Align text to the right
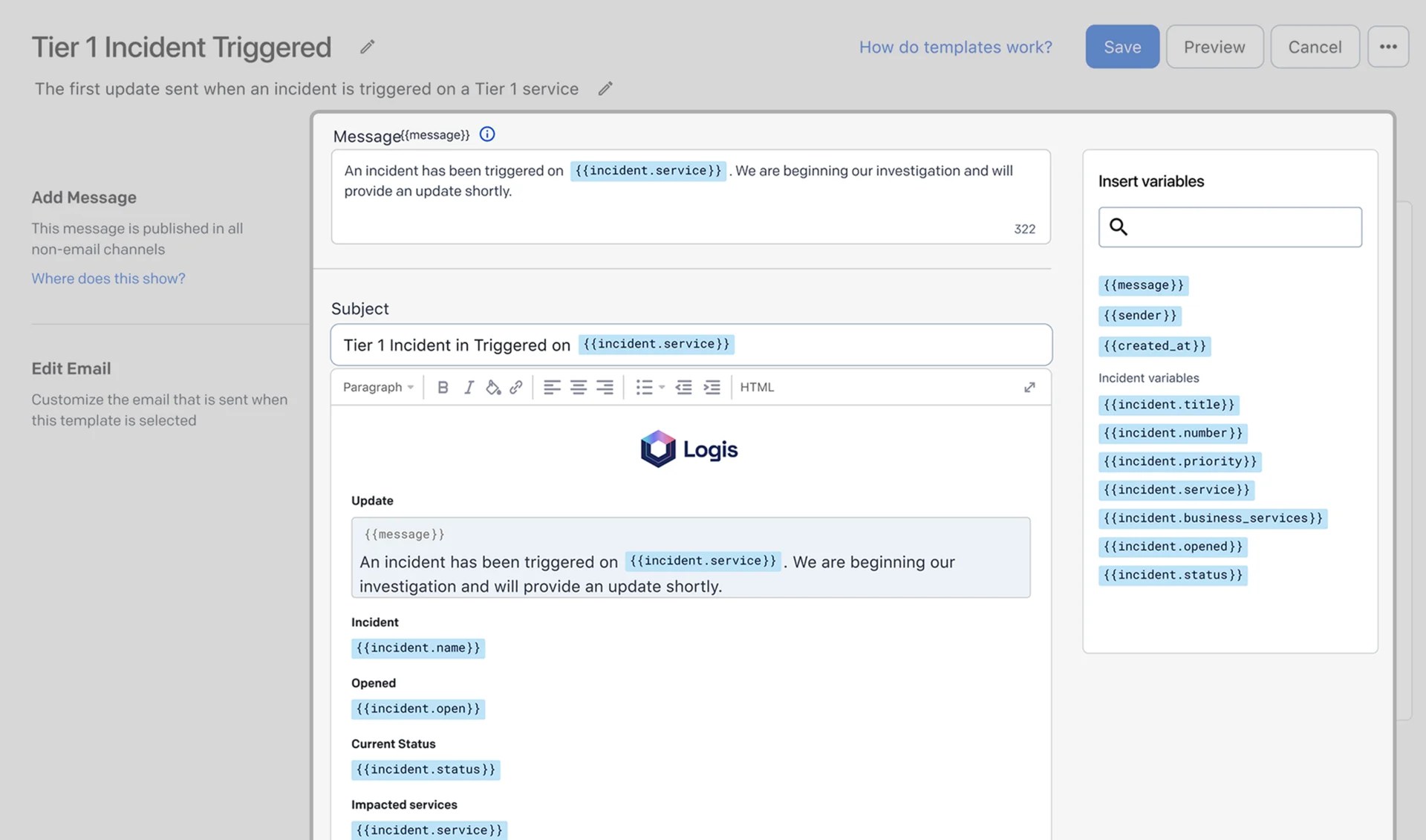 [605, 387]
